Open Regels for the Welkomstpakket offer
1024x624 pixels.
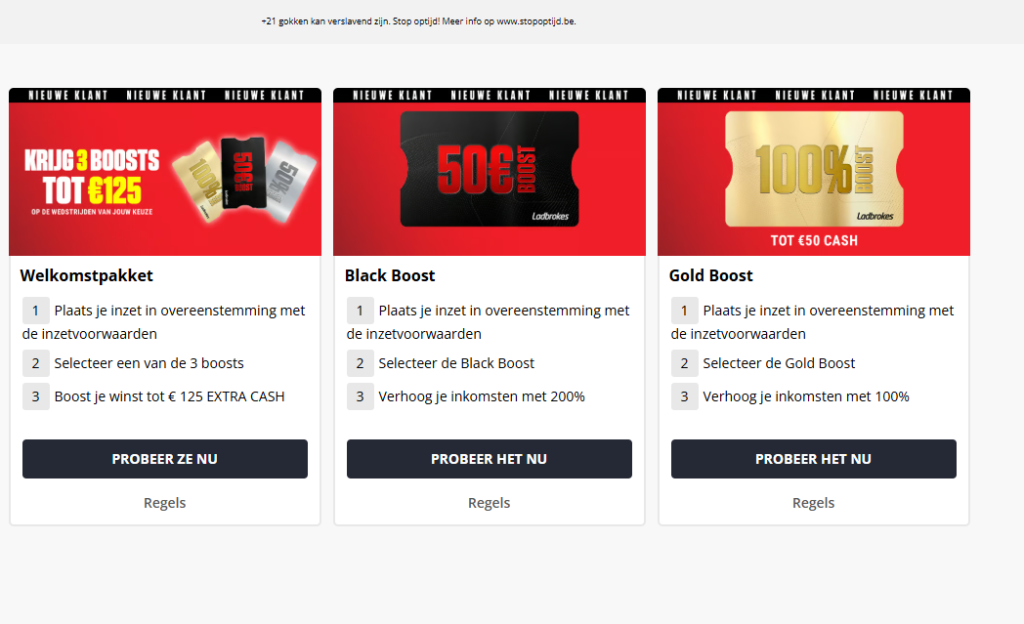[x=164, y=502]
